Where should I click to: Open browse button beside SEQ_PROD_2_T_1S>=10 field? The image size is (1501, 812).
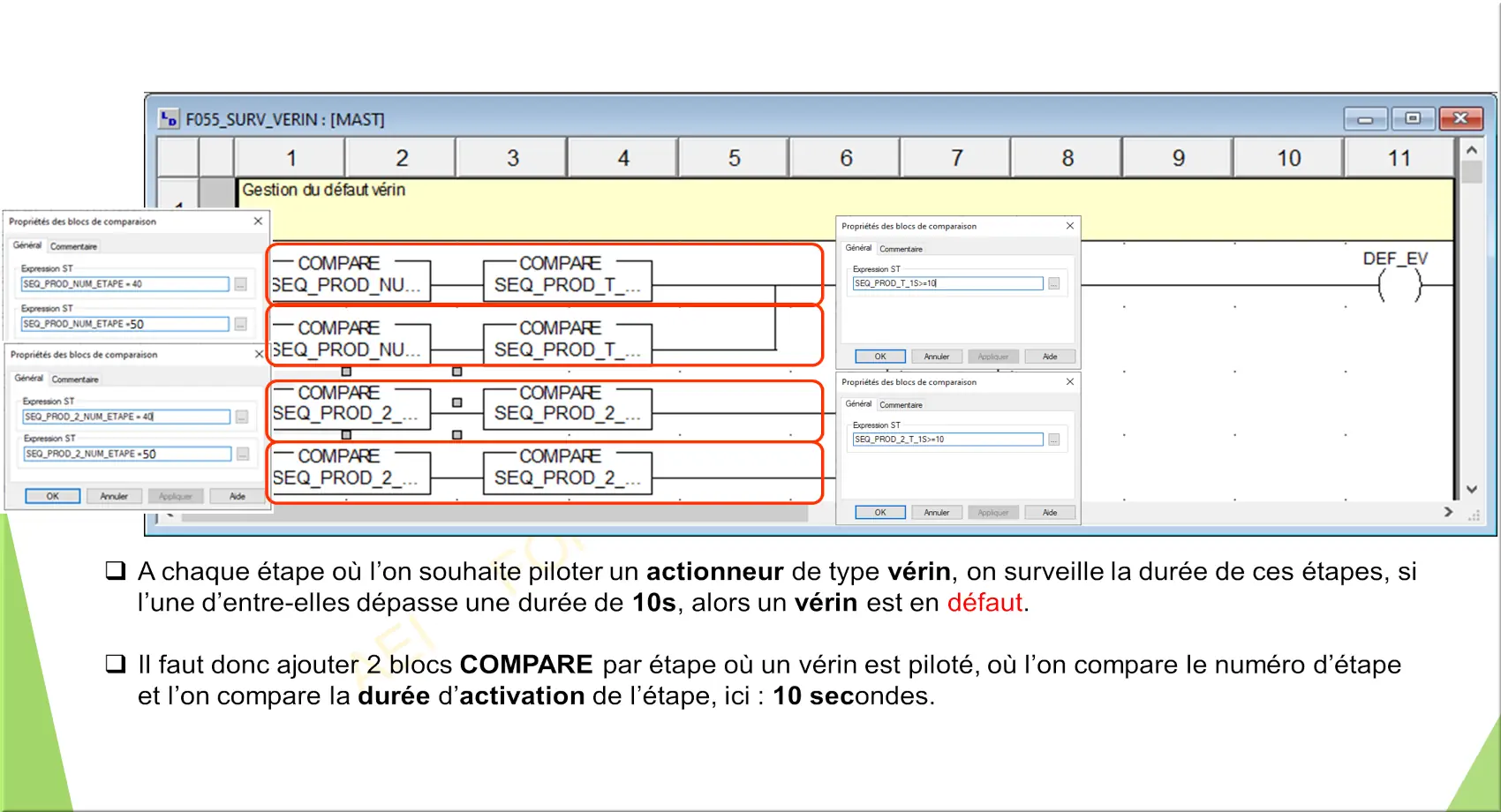[1053, 440]
